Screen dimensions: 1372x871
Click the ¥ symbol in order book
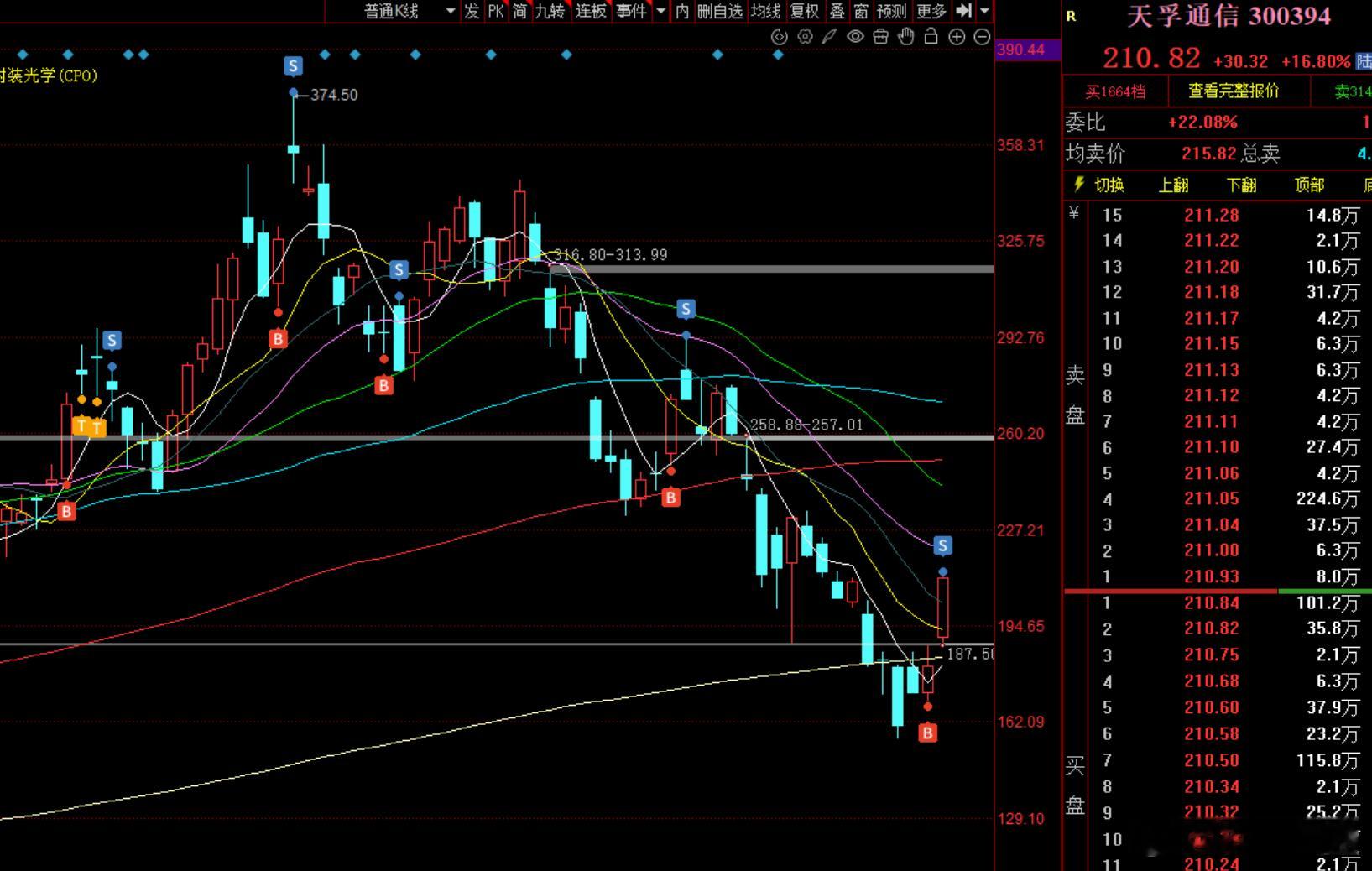tap(1074, 214)
